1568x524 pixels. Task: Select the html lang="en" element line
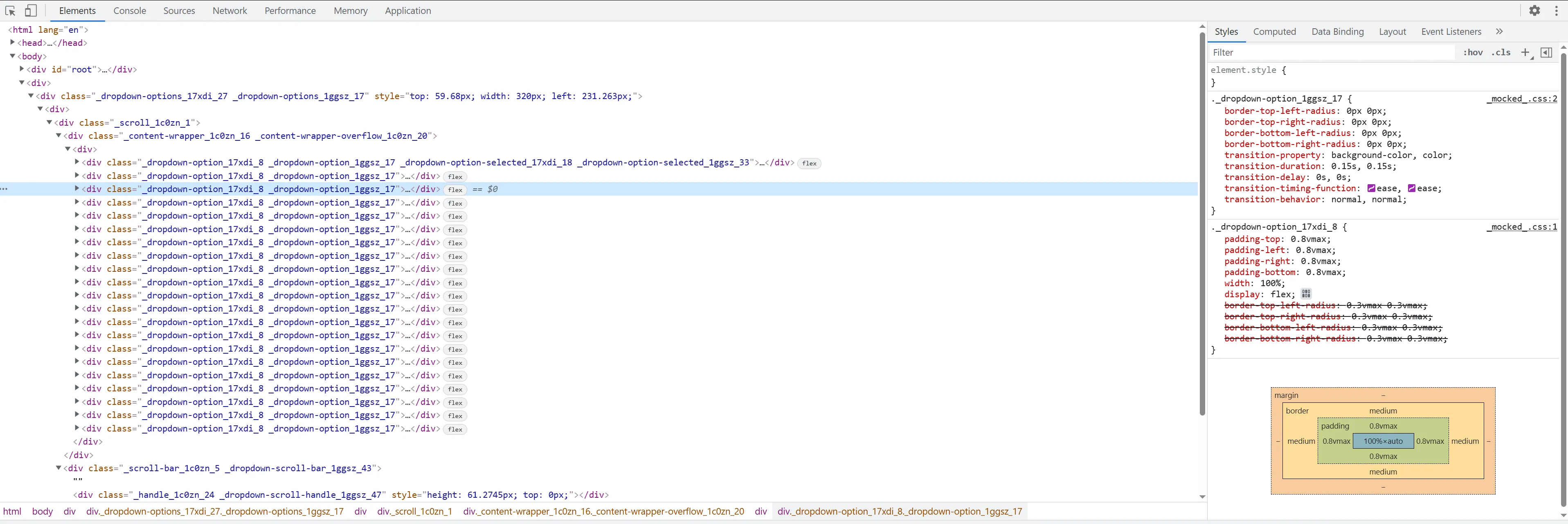click(x=48, y=29)
